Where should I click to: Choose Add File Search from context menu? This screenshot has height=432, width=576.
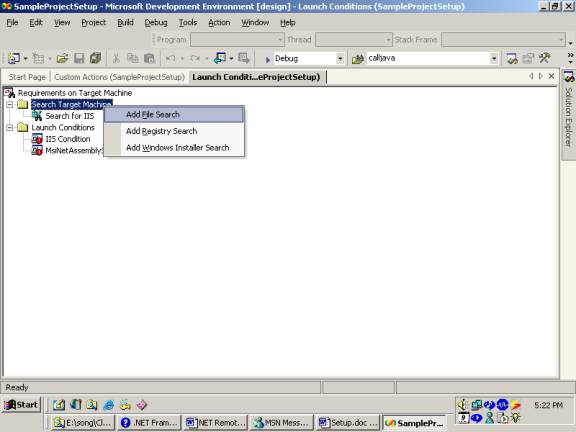[174, 115]
